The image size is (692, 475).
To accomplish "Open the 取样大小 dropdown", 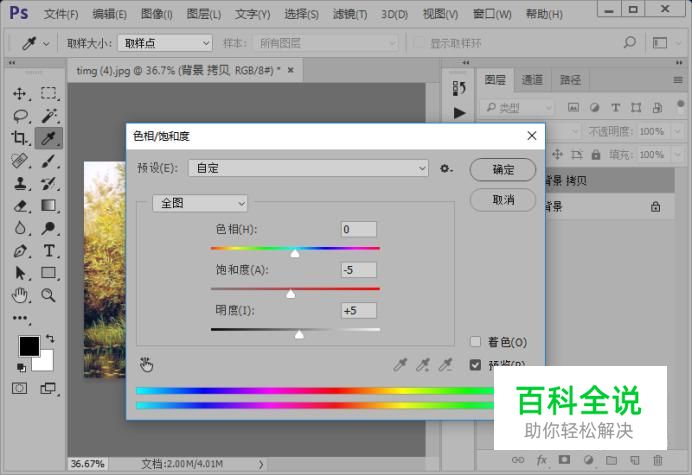I will [x=165, y=43].
